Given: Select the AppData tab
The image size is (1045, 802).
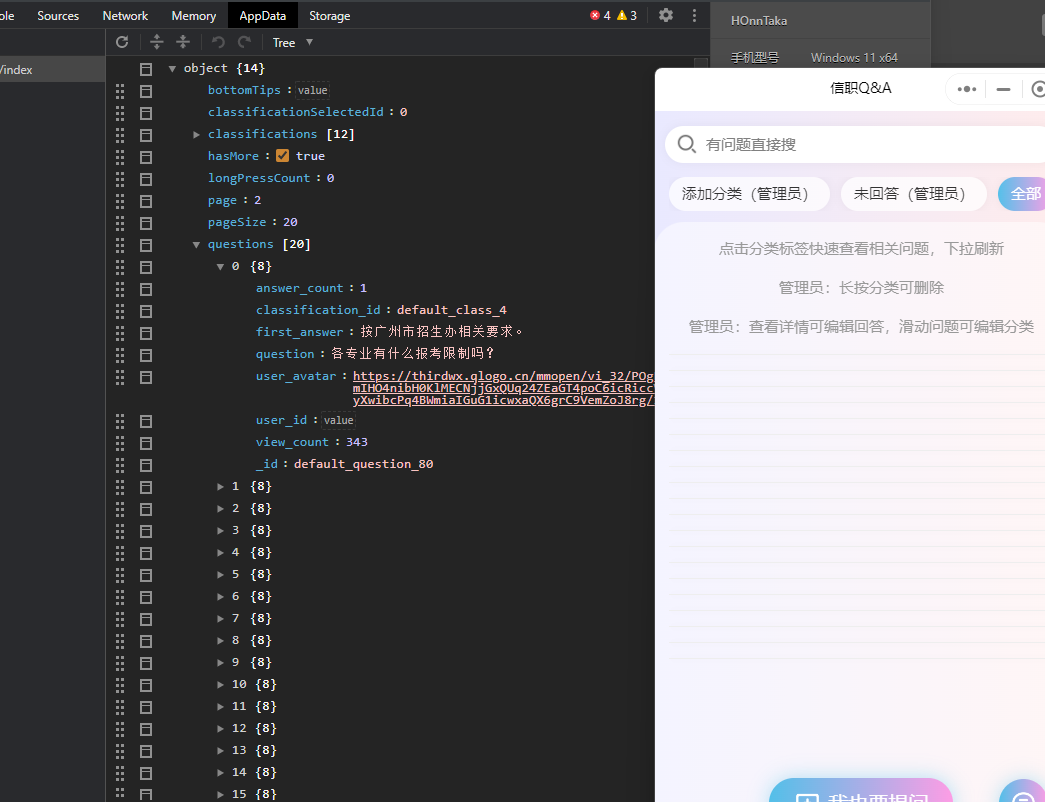Looking at the screenshot, I should point(263,15).
